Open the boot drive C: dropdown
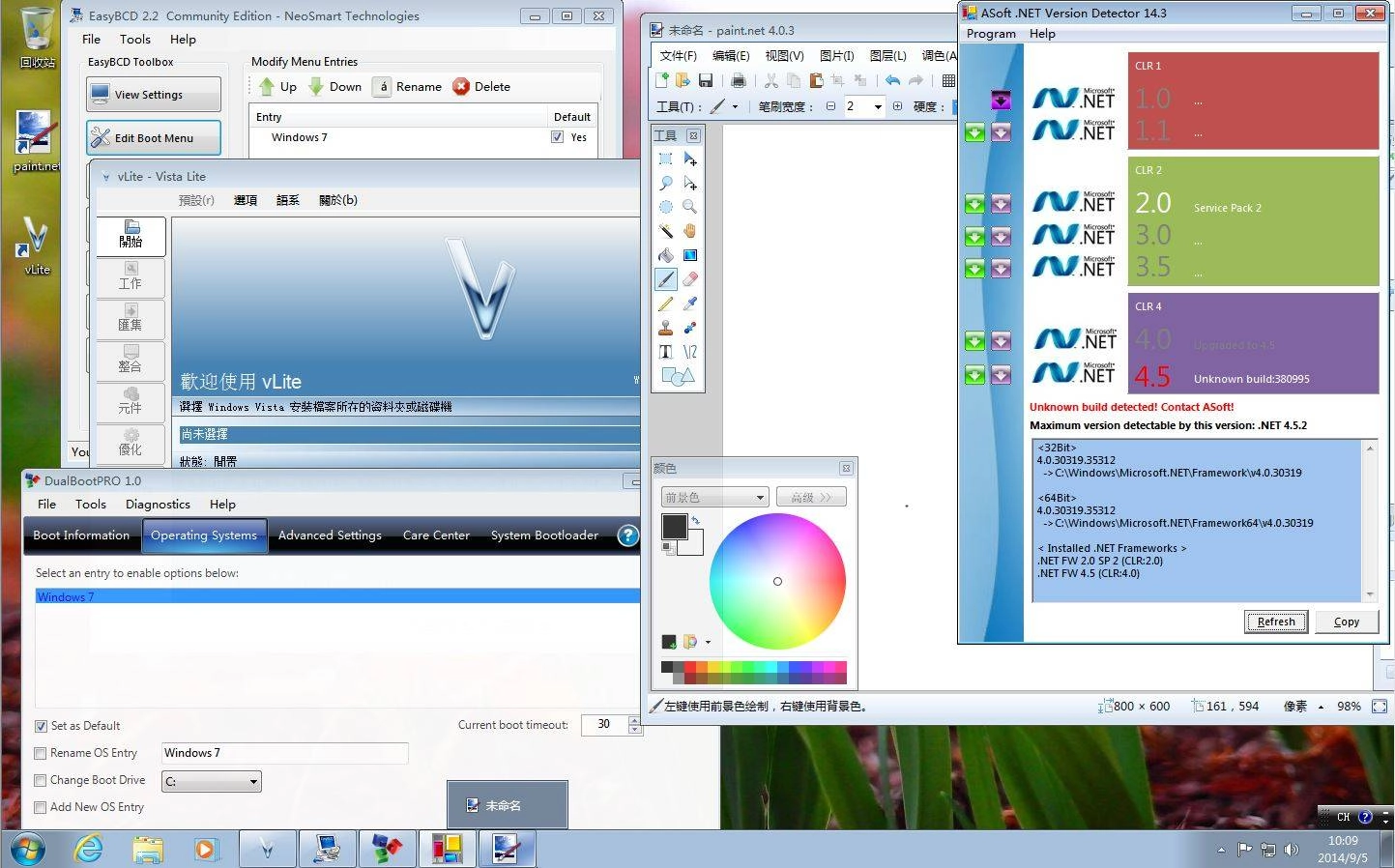 point(253,781)
